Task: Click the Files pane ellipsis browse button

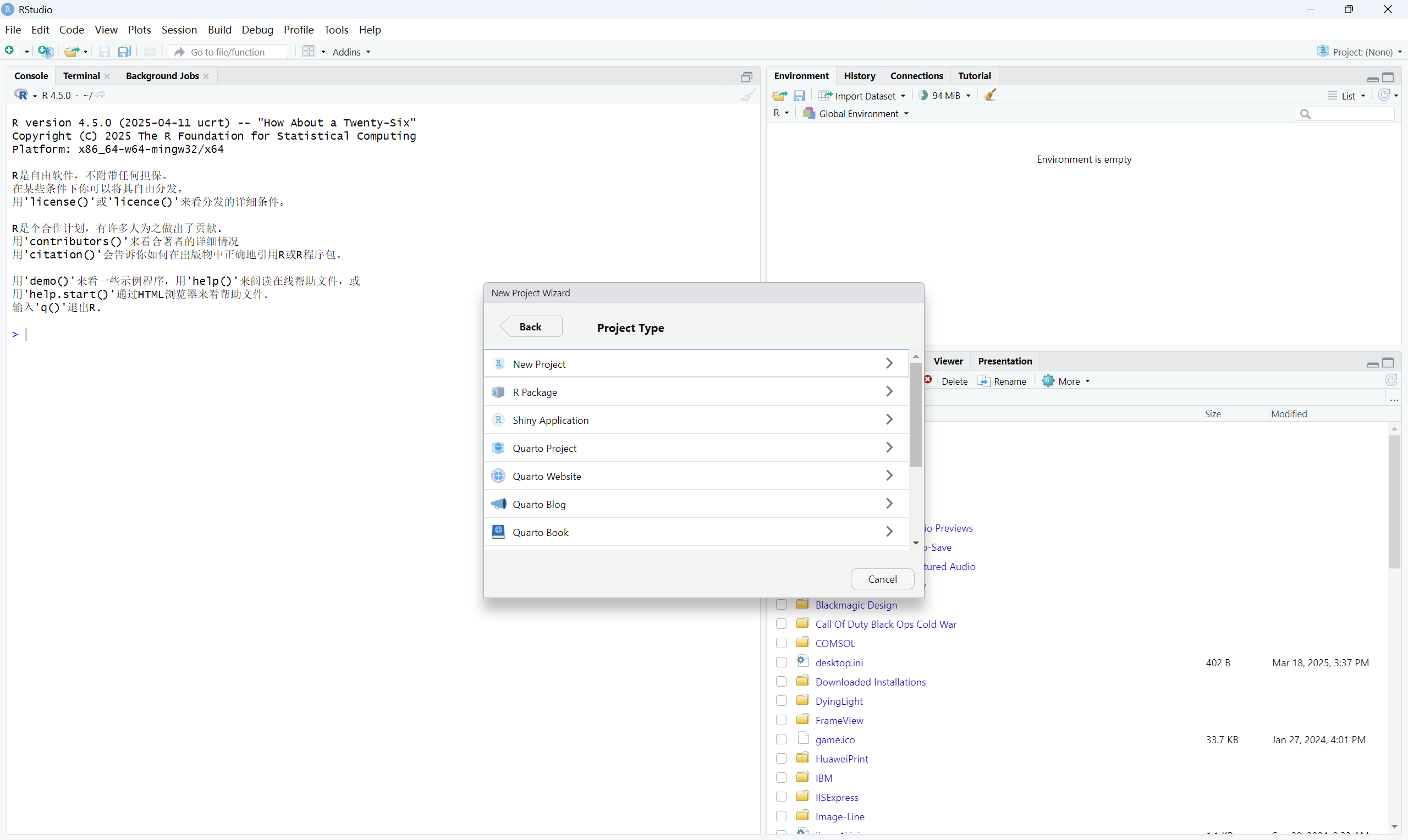Action: pyautogui.click(x=1394, y=400)
